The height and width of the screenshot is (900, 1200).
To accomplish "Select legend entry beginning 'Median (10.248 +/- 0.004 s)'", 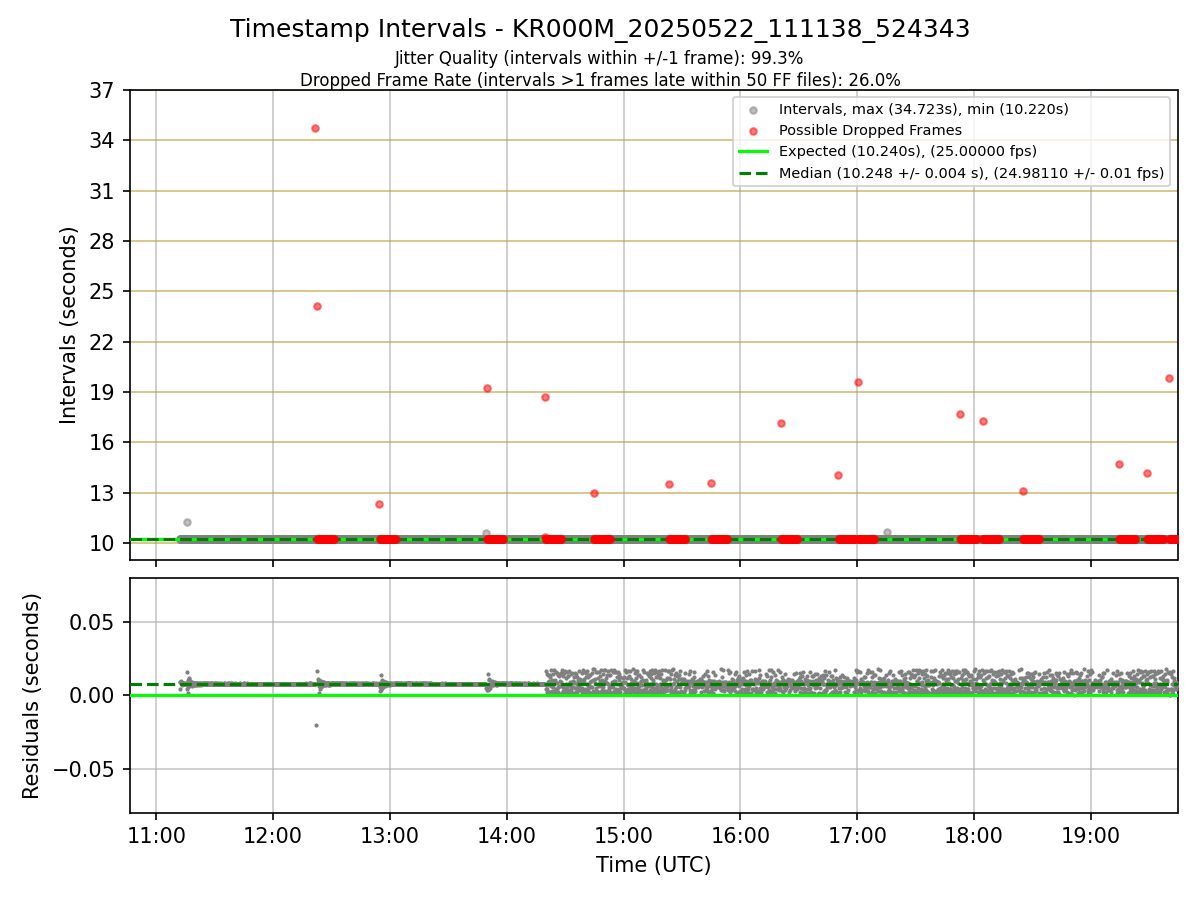I will point(971,173).
